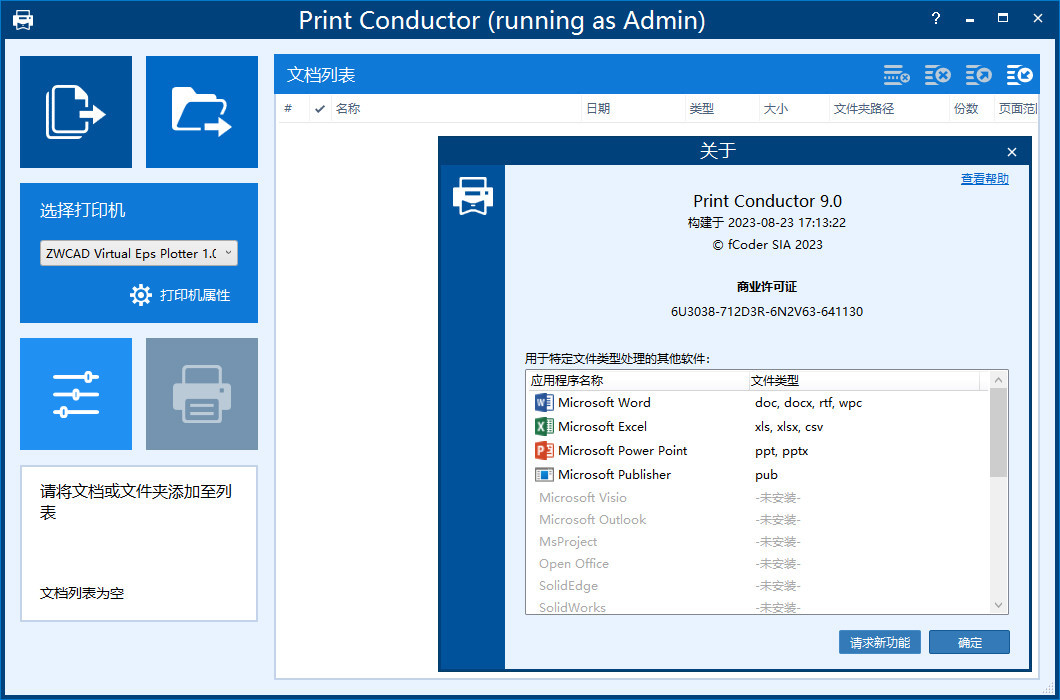Click the 文件类型 header in 关于 list
The height and width of the screenshot is (700, 1060).
click(864, 381)
